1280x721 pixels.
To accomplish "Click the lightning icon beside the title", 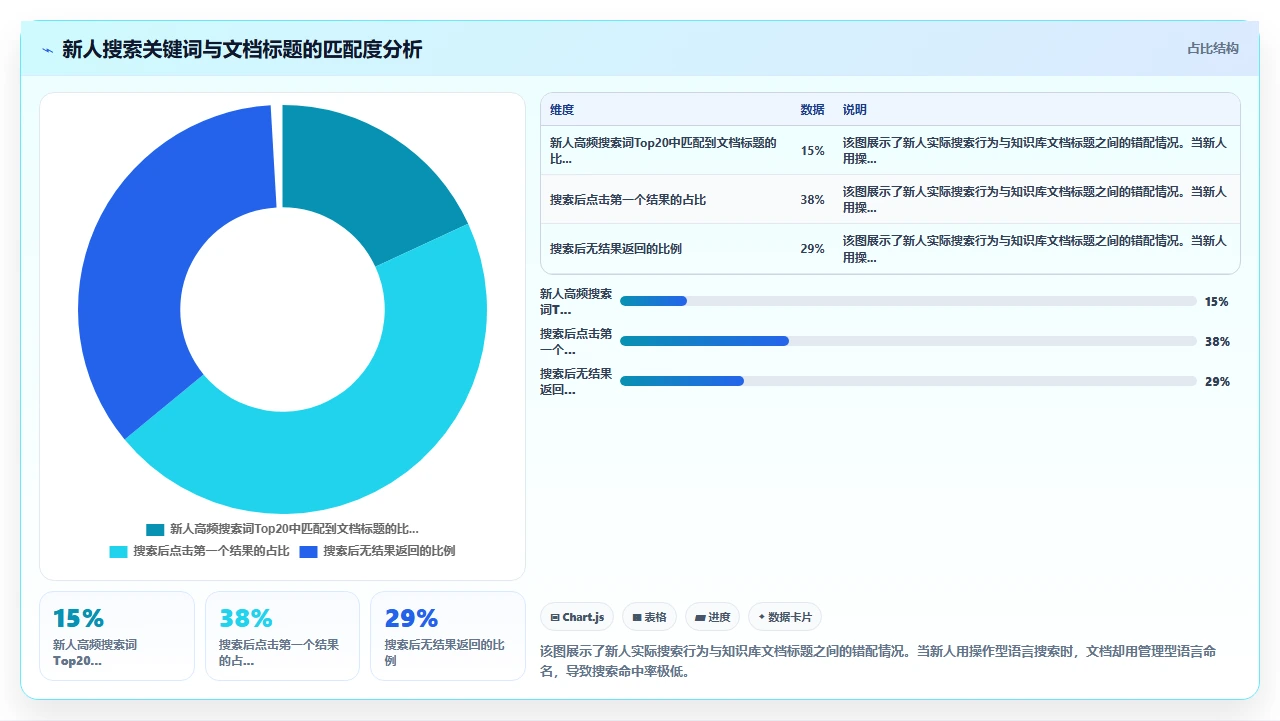I will click(47, 49).
